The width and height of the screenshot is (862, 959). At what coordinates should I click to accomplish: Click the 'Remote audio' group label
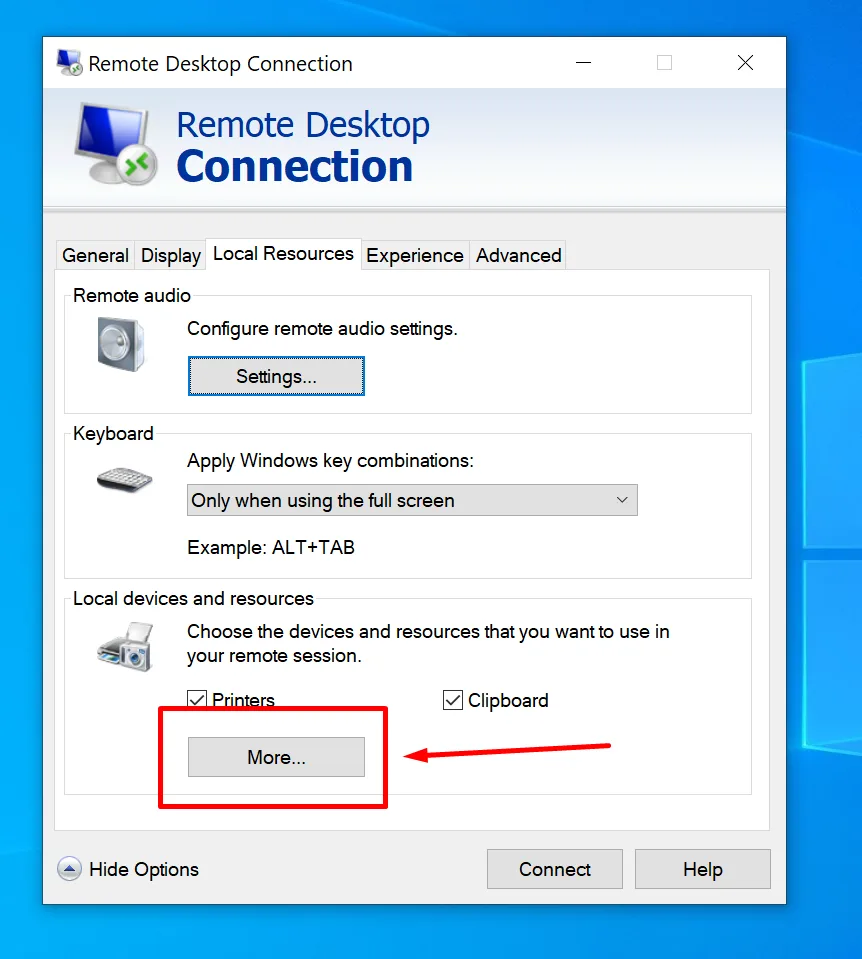coord(132,295)
